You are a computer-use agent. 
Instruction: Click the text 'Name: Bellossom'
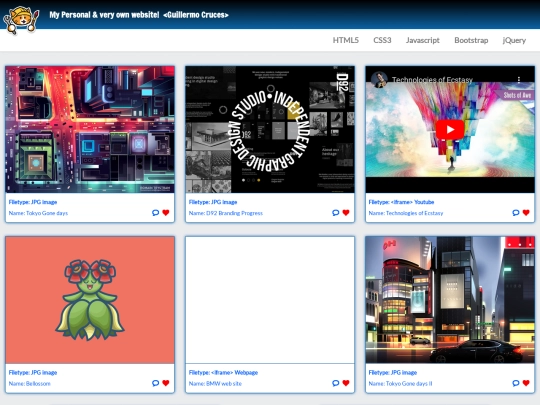30,383
